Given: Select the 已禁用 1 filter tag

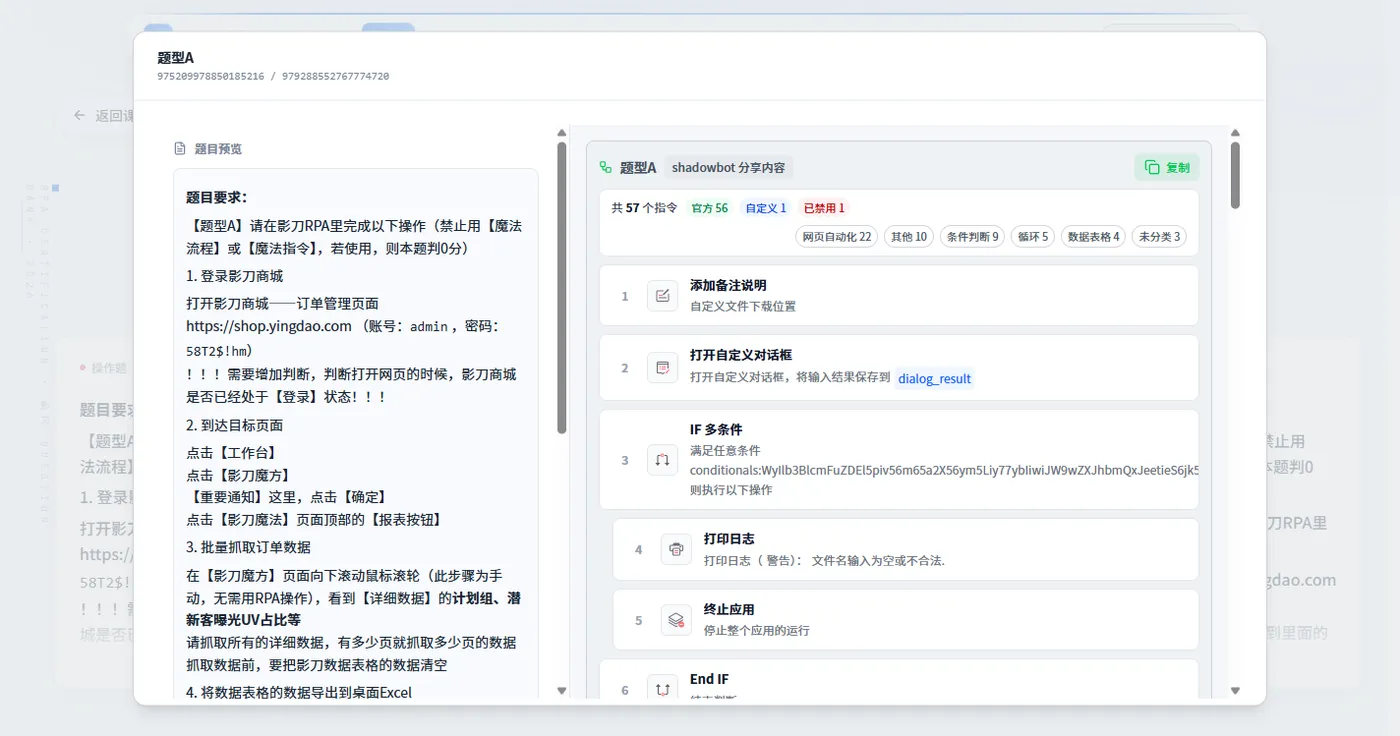Looking at the screenshot, I should point(824,208).
